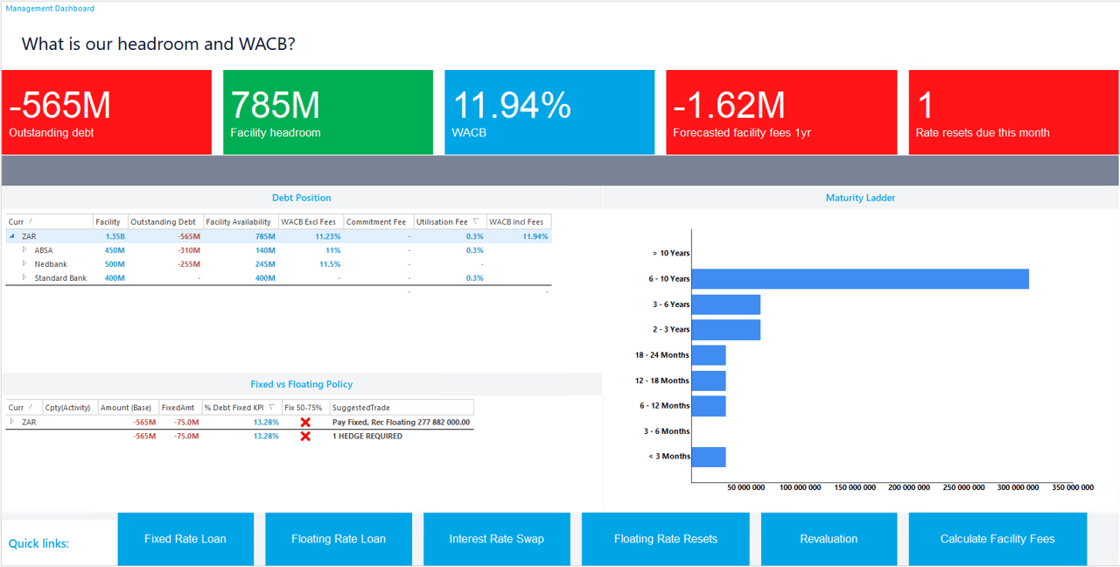1120x567 pixels.
Task: Click the Debt Position panel title
Action: click(301, 198)
